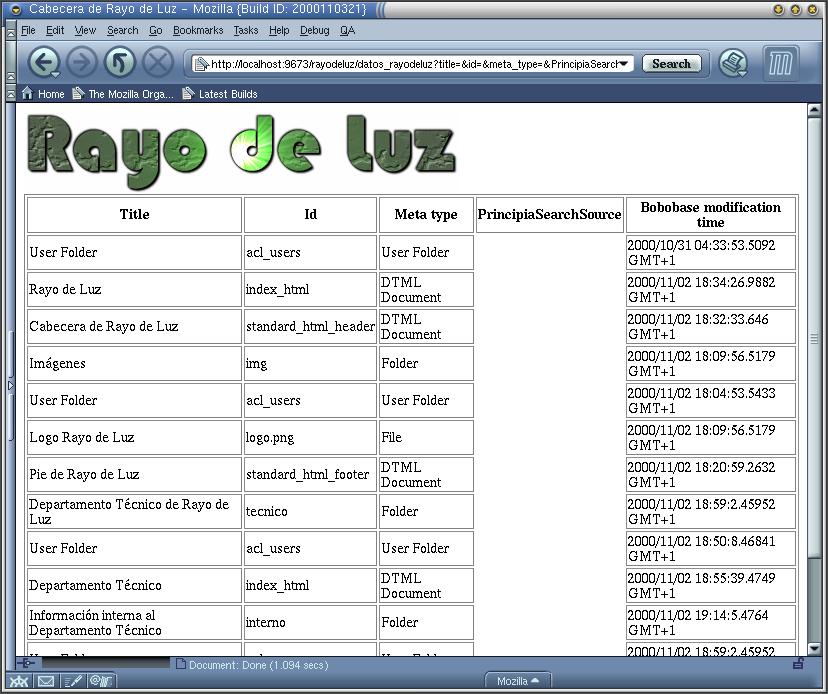This screenshot has height=694, width=828.
Task: Open the Tasks menu
Action: (246, 31)
